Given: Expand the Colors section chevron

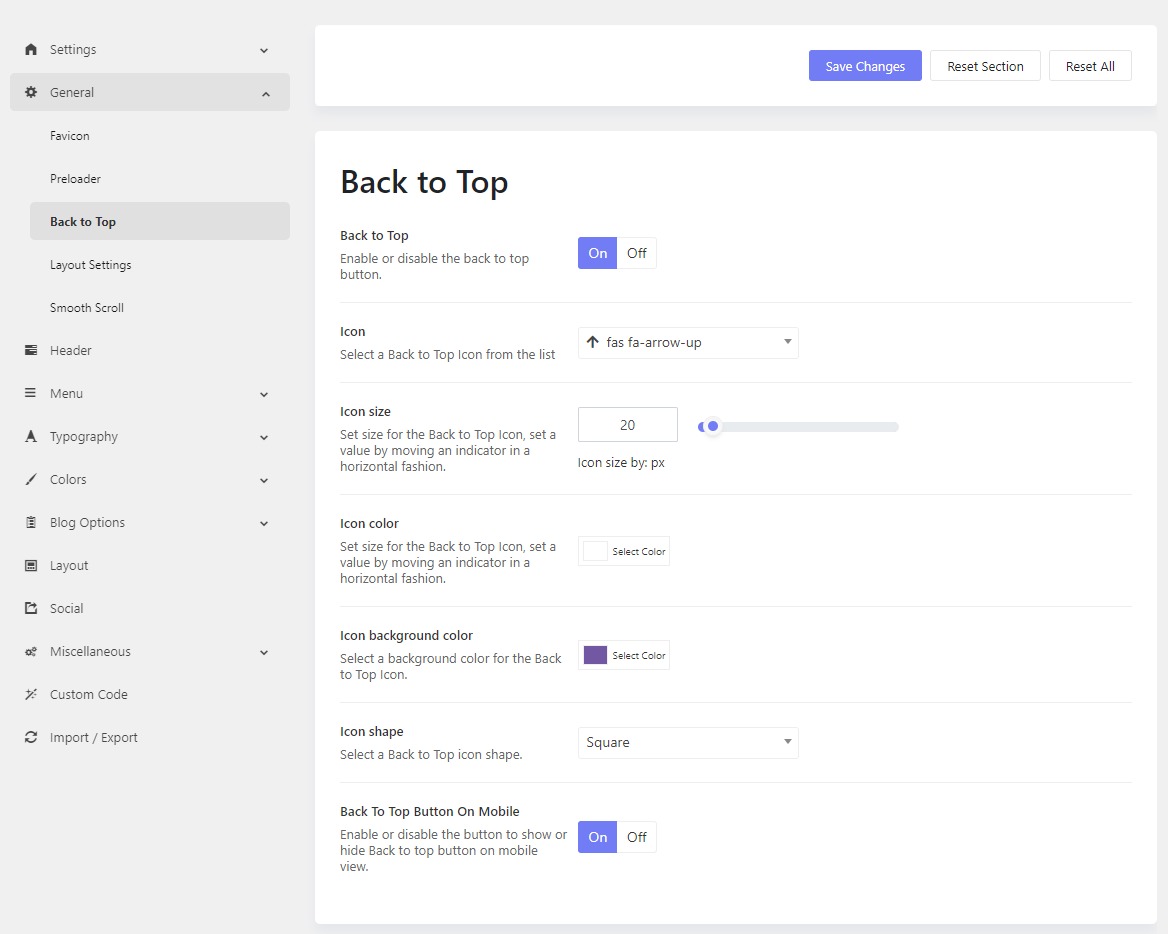Looking at the screenshot, I should [264, 481].
